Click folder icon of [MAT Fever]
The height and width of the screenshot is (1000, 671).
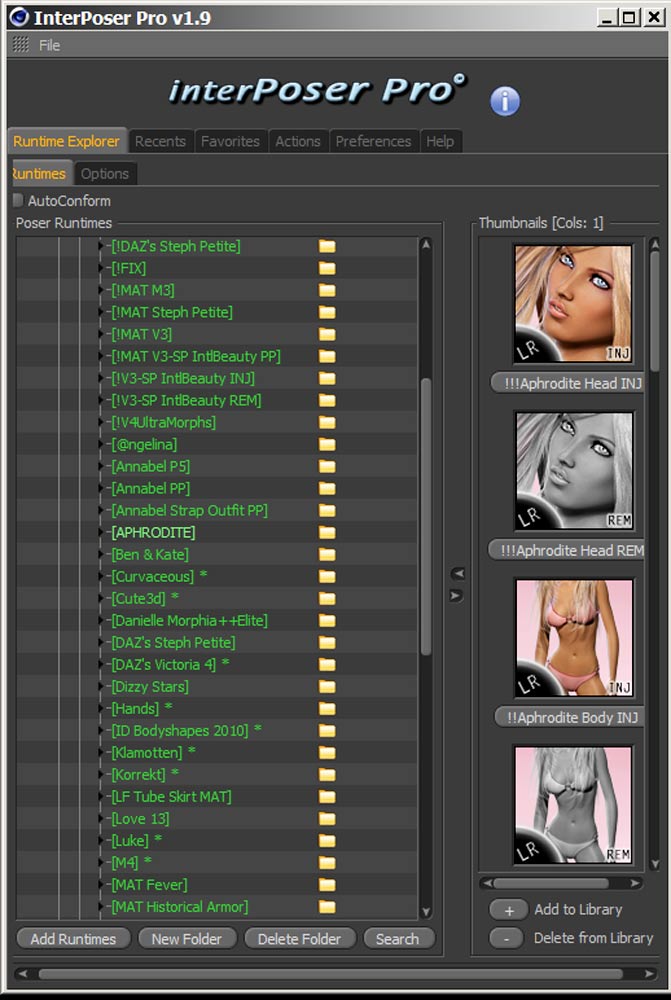click(x=327, y=885)
